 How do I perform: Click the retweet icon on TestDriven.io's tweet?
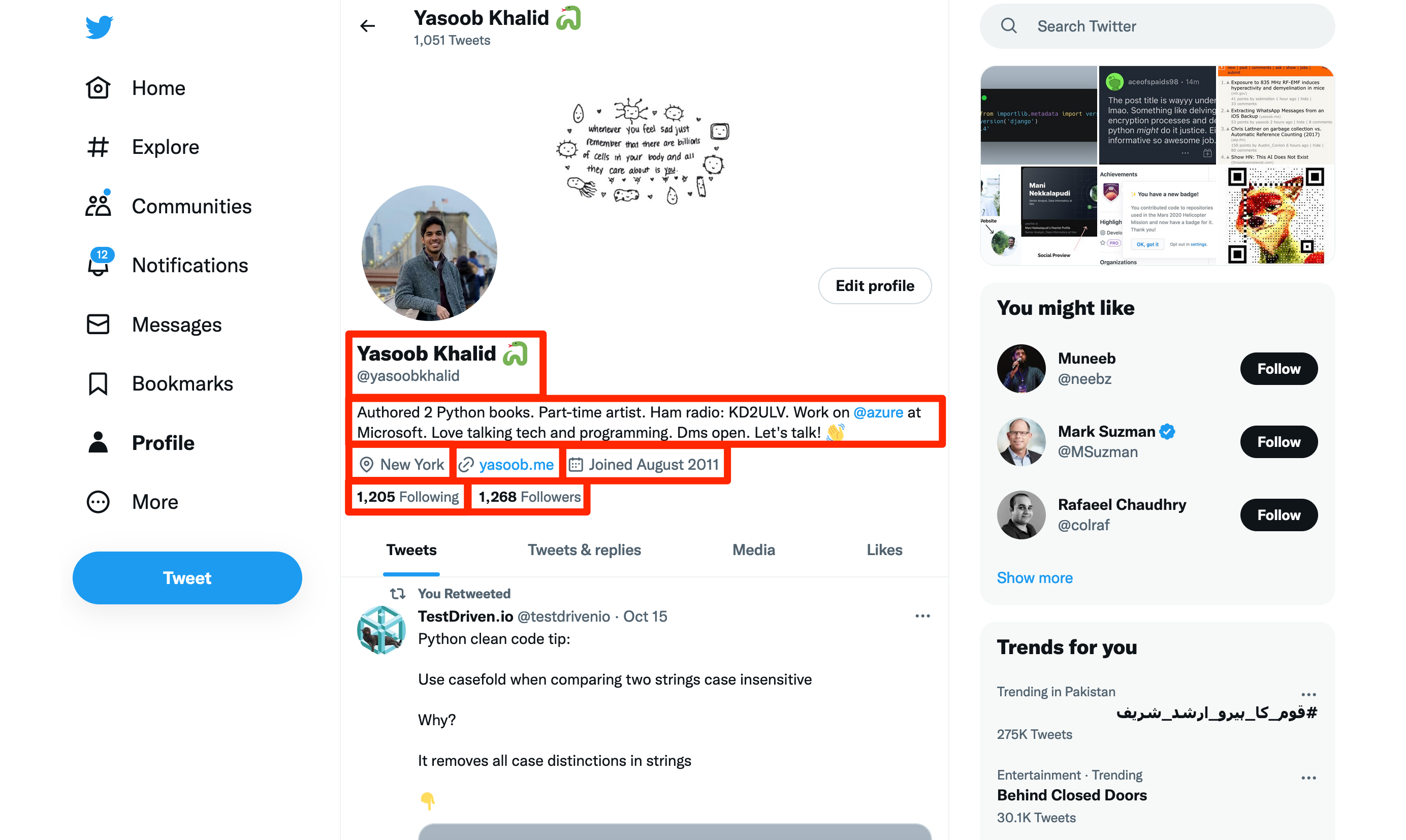[398, 594]
